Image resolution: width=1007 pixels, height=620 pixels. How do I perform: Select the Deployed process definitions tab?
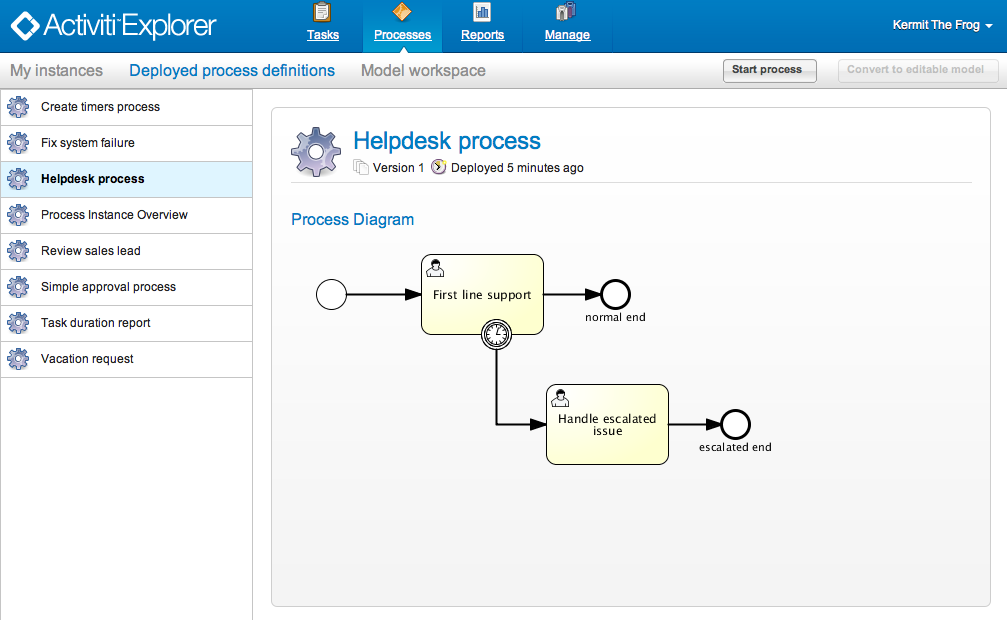tap(232, 70)
